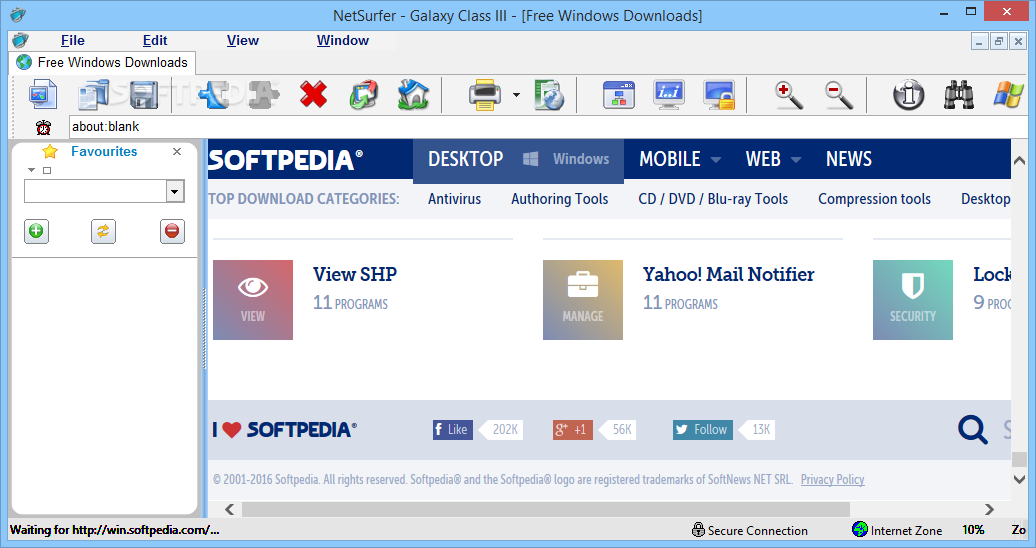Open the File menu
This screenshot has width=1036, height=548.
[73, 40]
